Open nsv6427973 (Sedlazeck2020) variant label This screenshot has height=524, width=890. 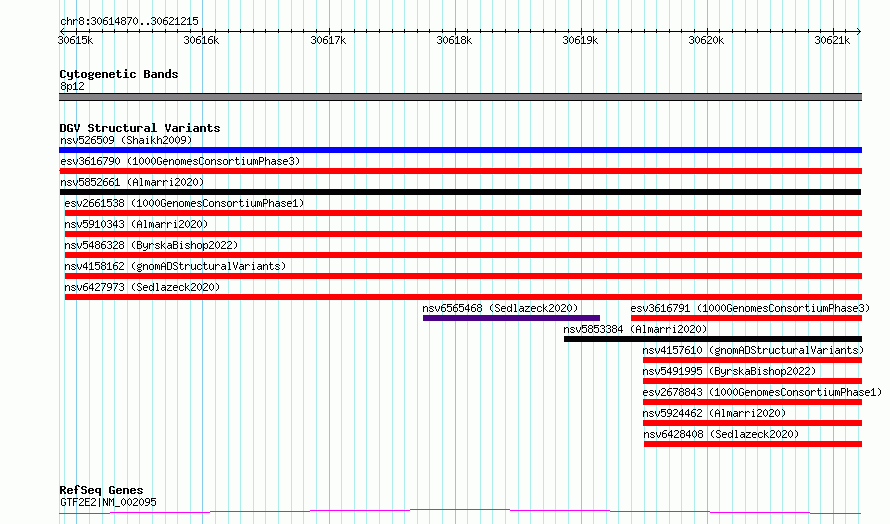click(x=142, y=287)
